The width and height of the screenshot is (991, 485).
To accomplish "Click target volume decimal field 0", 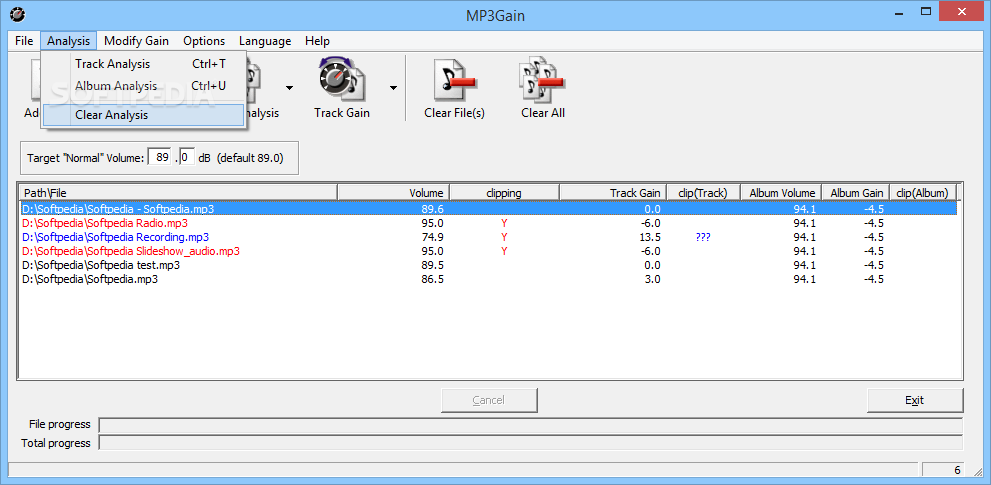I will coord(187,157).
